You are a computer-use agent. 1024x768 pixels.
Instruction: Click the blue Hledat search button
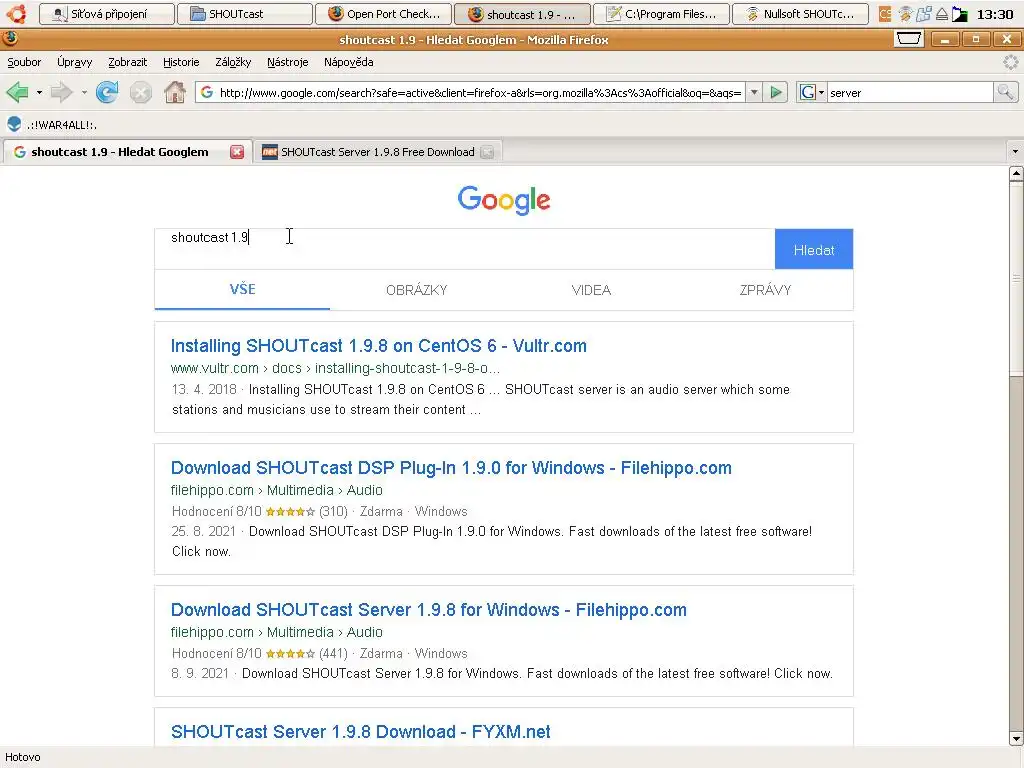[x=814, y=249]
